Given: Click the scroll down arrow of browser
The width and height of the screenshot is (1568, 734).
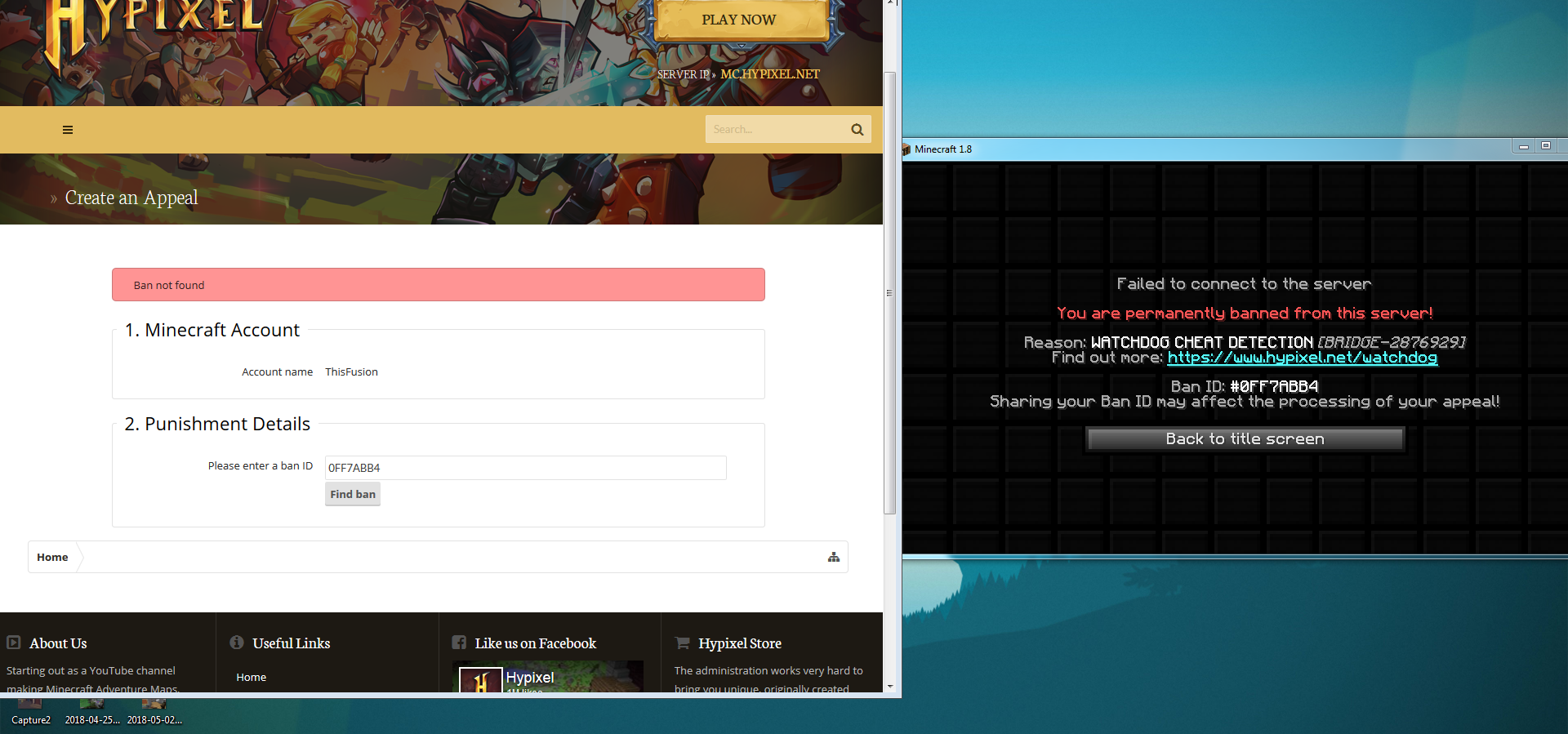Looking at the screenshot, I should [x=890, y=687].
